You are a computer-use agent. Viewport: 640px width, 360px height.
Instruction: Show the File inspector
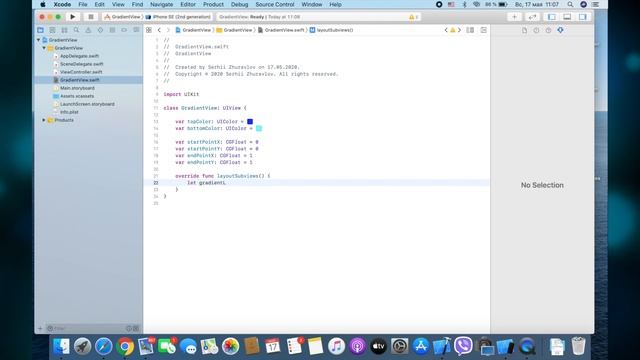pos(524,30)
